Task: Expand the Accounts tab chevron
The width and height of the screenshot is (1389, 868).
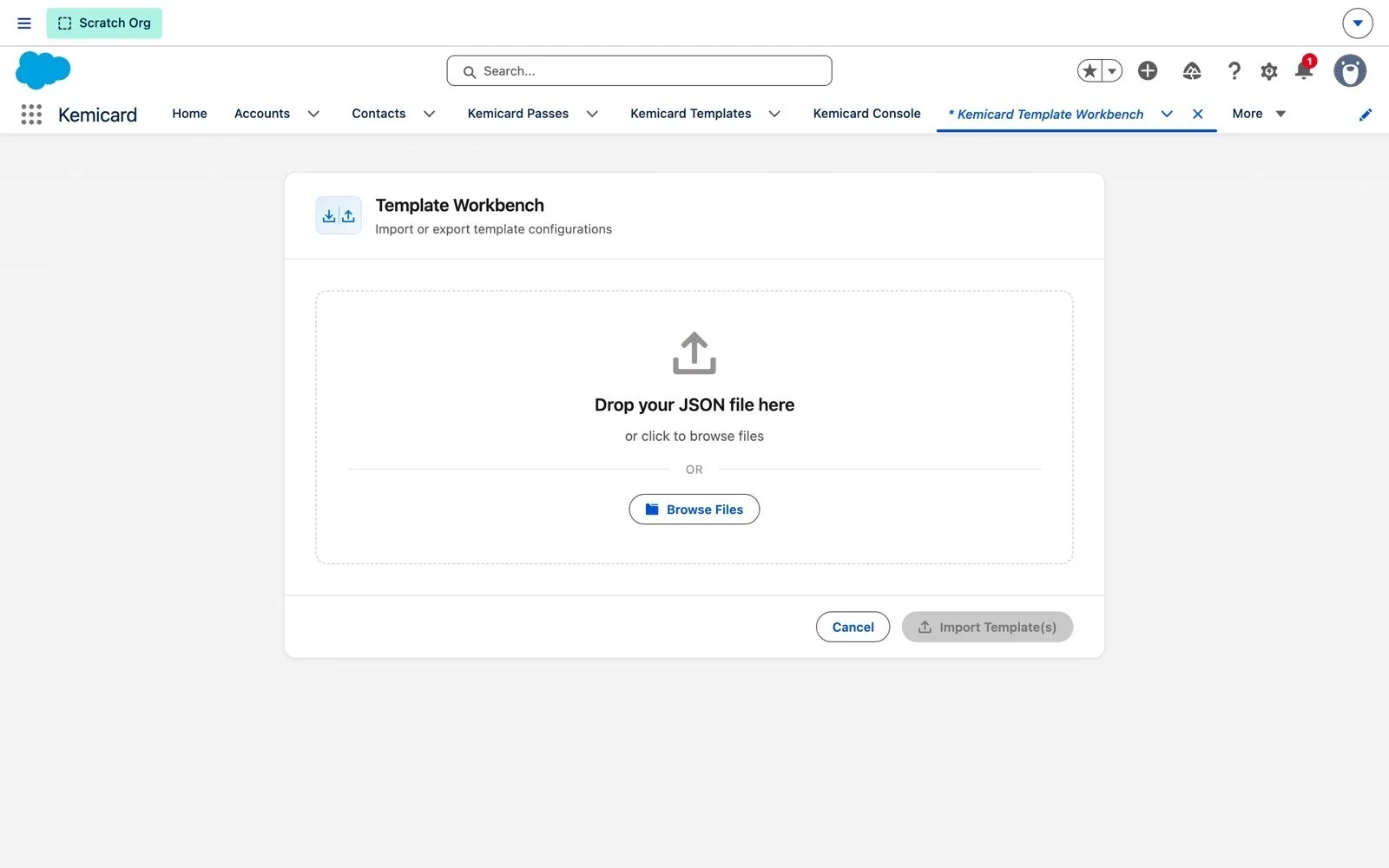Action: point(313,114)
